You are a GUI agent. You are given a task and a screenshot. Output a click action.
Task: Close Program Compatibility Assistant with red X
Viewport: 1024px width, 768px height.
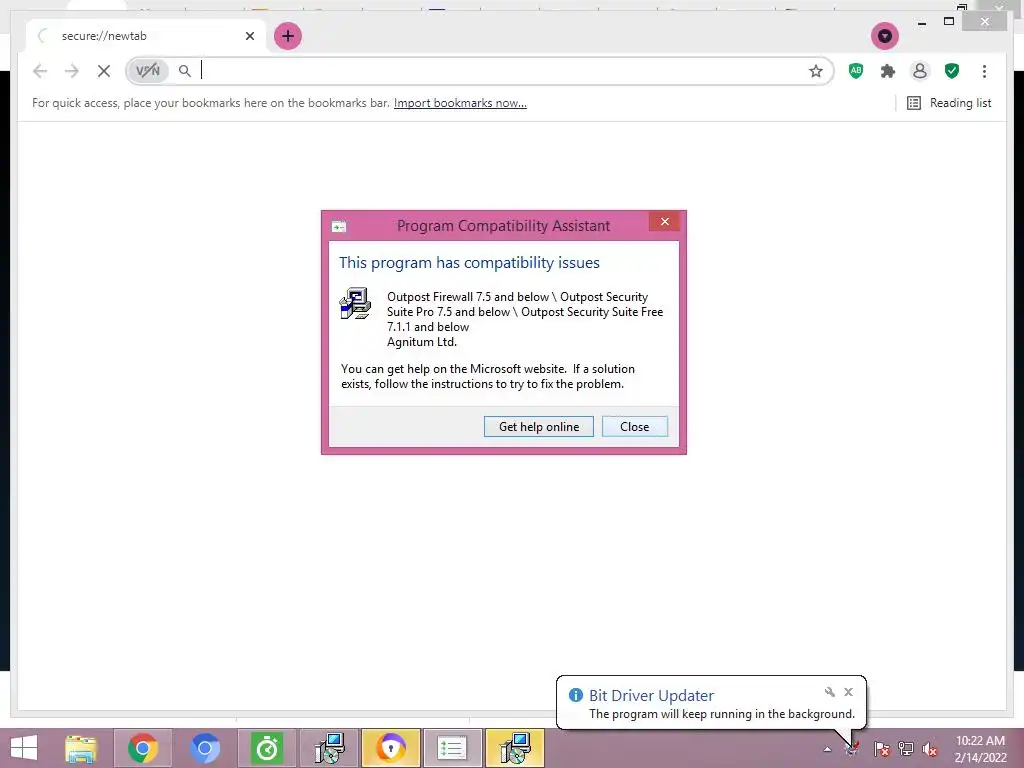664,222
